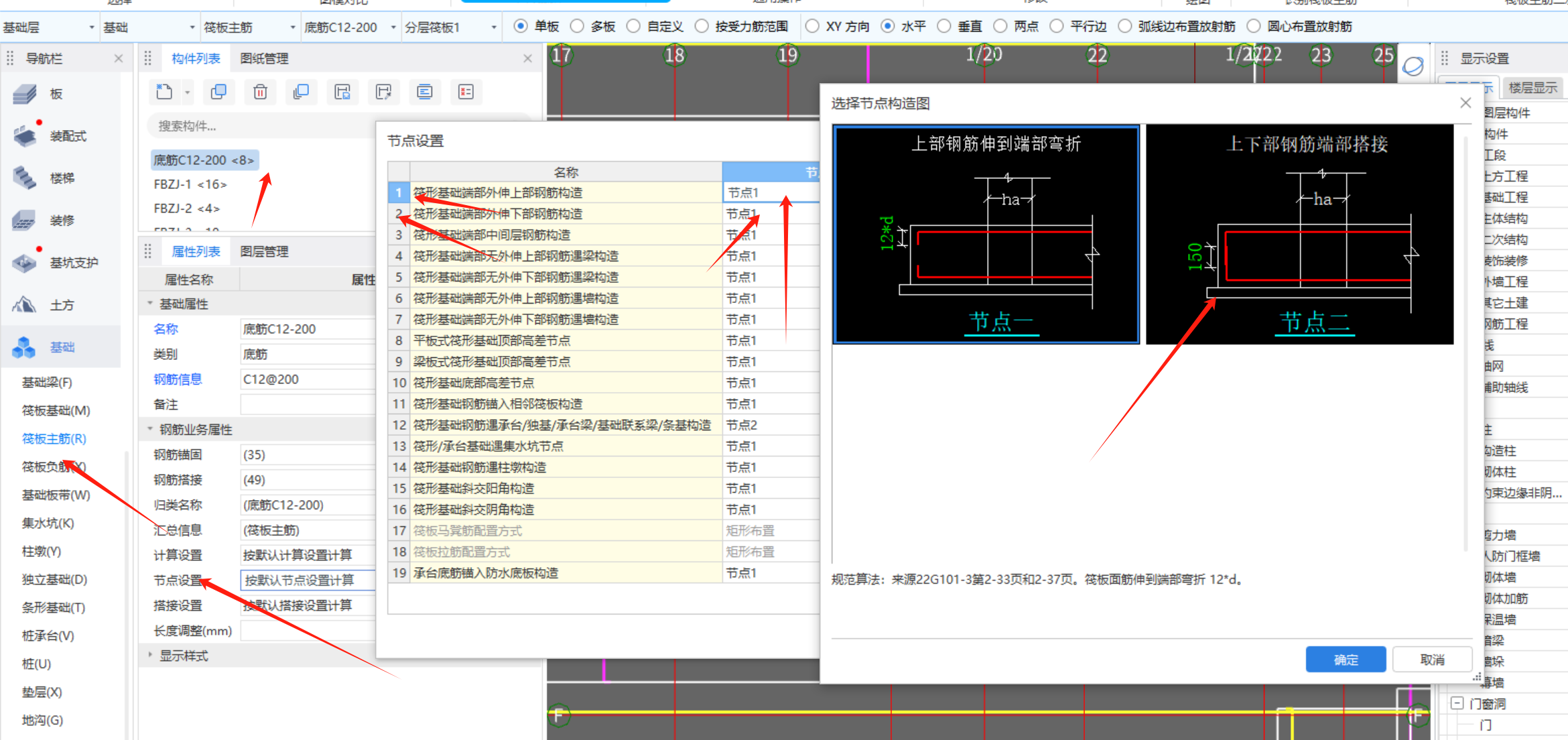Viewport: 1568px width, 740px height.
Task: Select the 垂直 radio button
Action: point(943,26)
